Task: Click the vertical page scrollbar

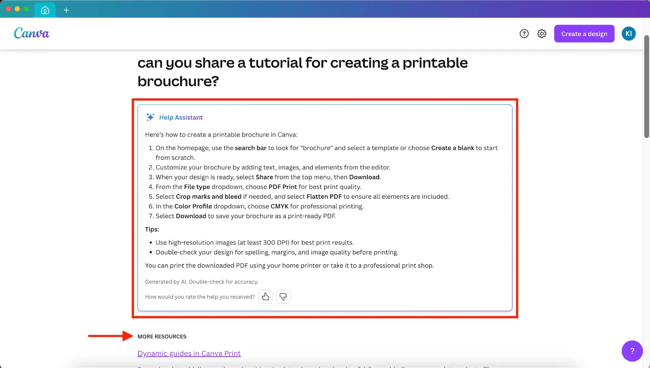Action: coord(646,86)
